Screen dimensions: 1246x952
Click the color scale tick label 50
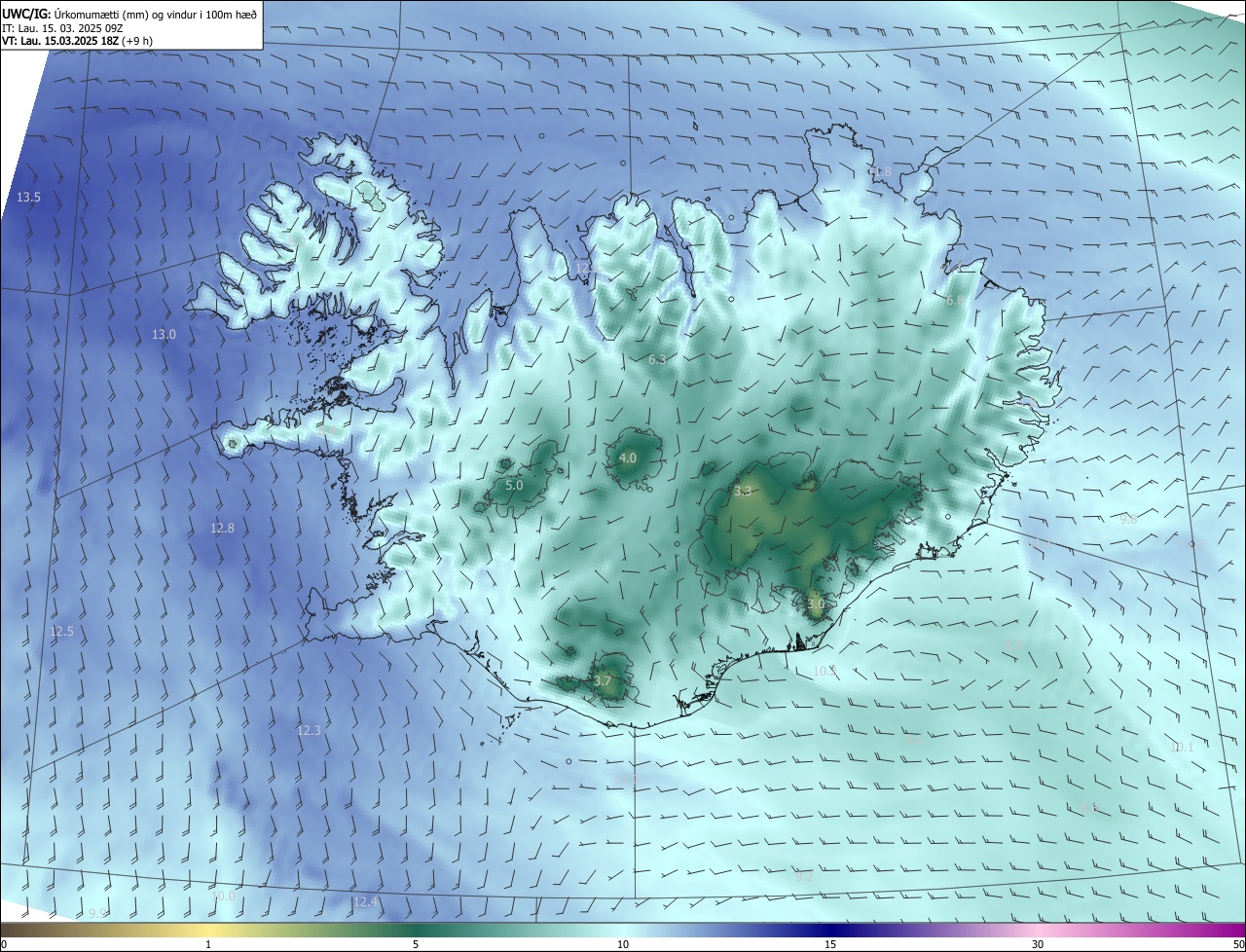(1238, 944)
